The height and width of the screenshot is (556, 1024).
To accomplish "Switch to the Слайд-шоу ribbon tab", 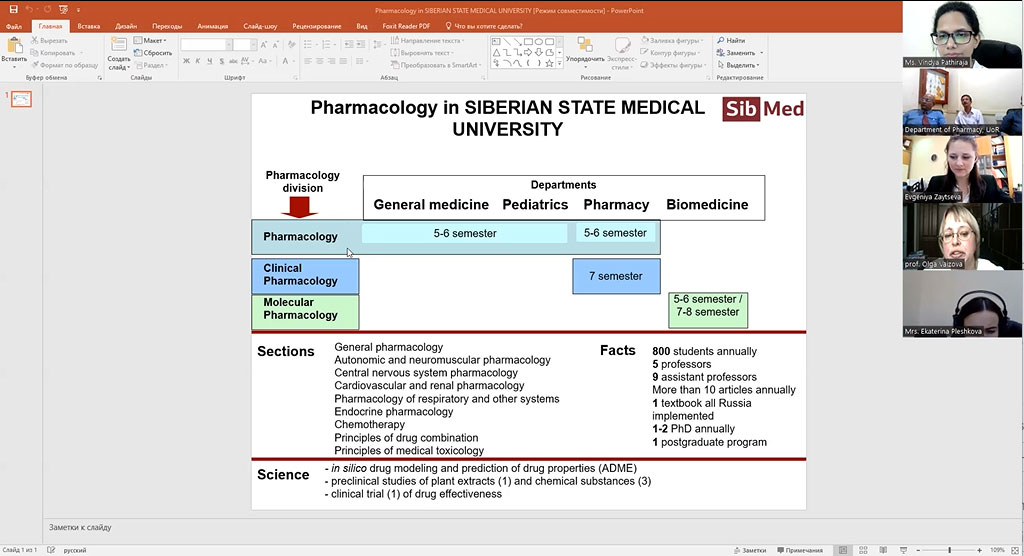I will [260, 26].
